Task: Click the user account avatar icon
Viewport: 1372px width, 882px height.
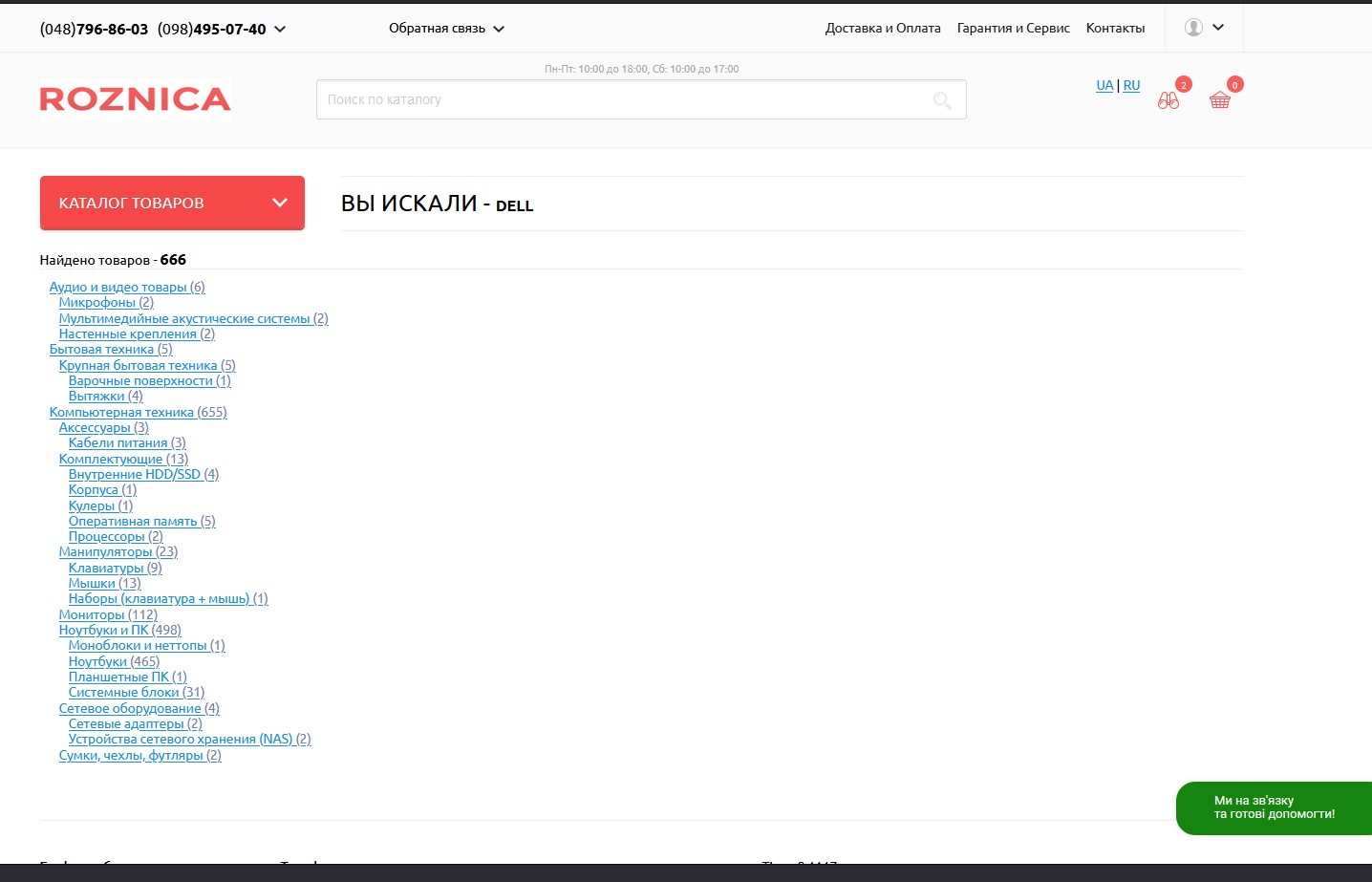Action: click(x=1193, y=28)
